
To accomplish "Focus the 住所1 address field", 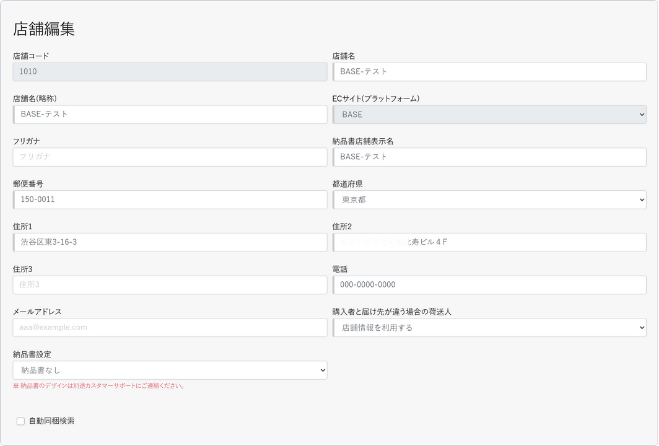I will coord(170,242).
